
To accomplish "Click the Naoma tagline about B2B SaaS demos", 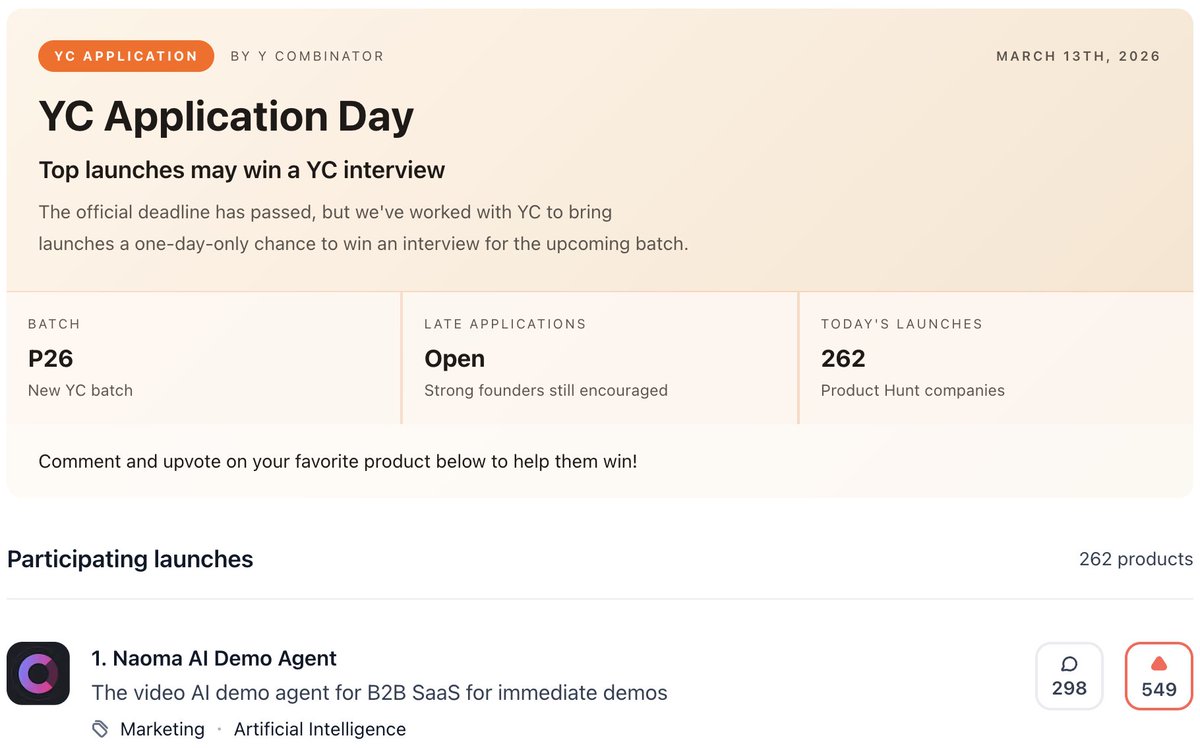I will tap(379, 692).
